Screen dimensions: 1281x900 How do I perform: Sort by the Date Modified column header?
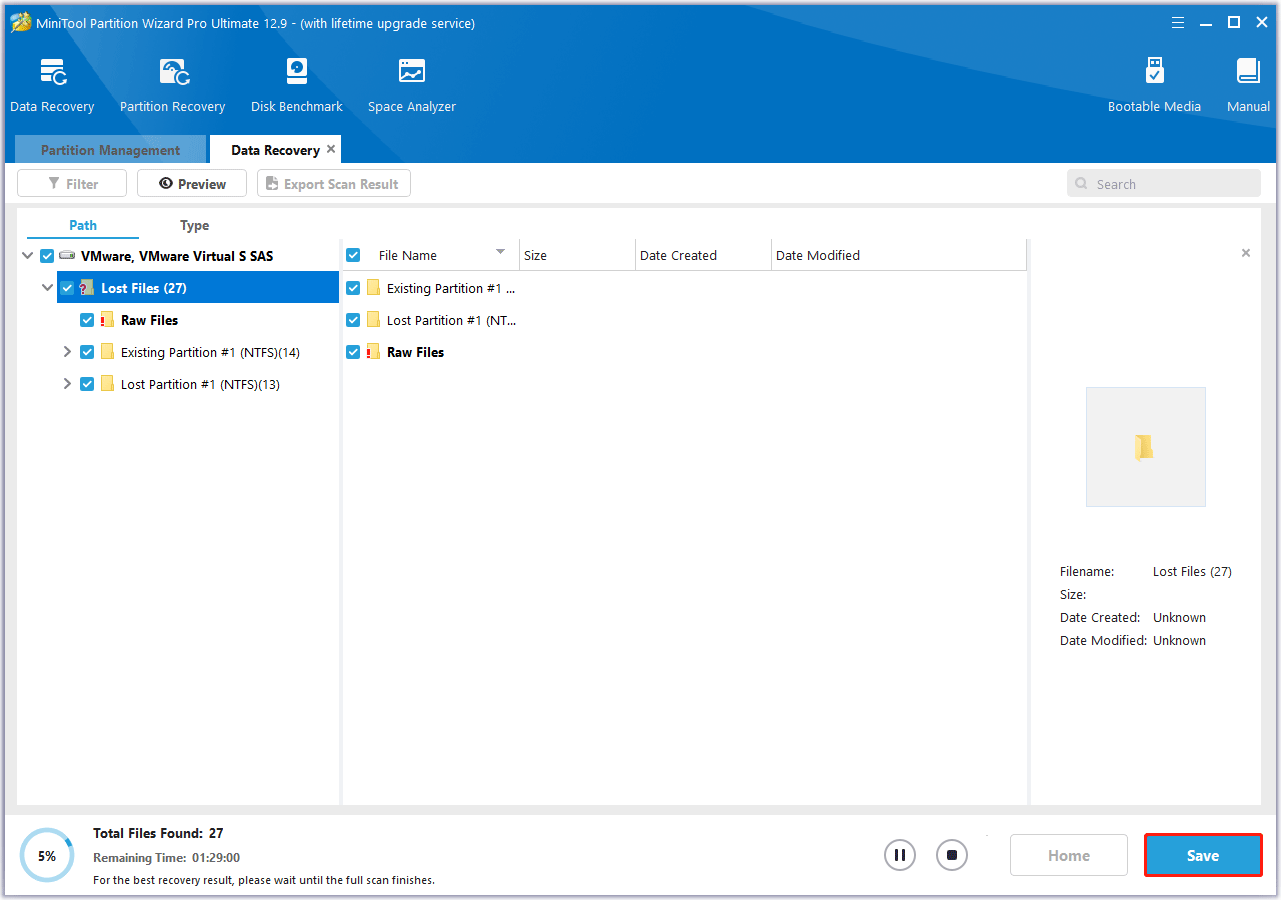point(899,255)
